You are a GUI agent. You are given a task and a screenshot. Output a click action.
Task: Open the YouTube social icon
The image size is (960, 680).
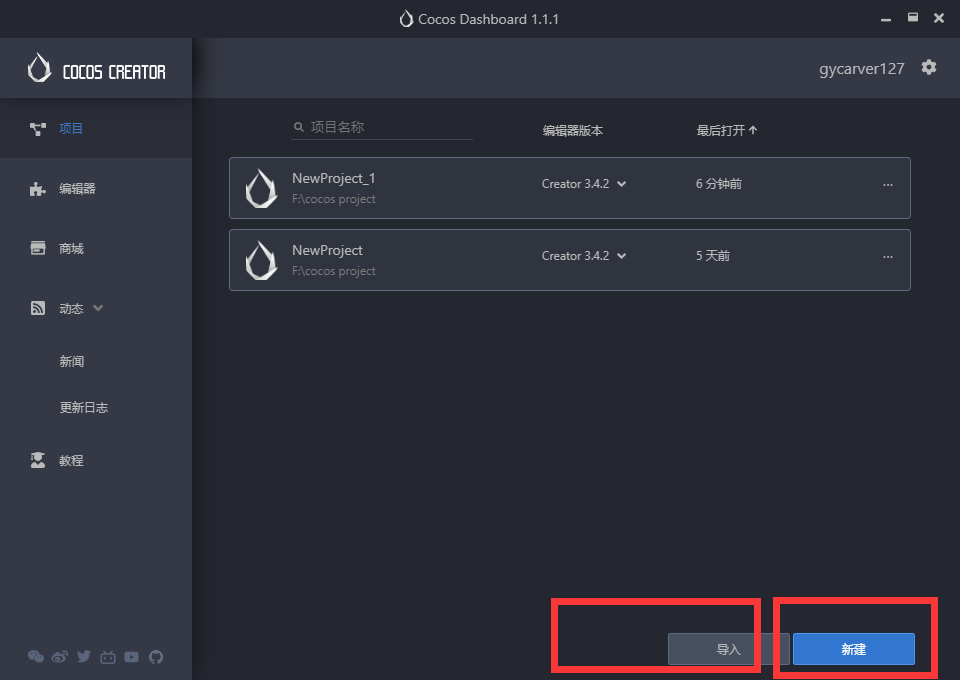point(132,657)
